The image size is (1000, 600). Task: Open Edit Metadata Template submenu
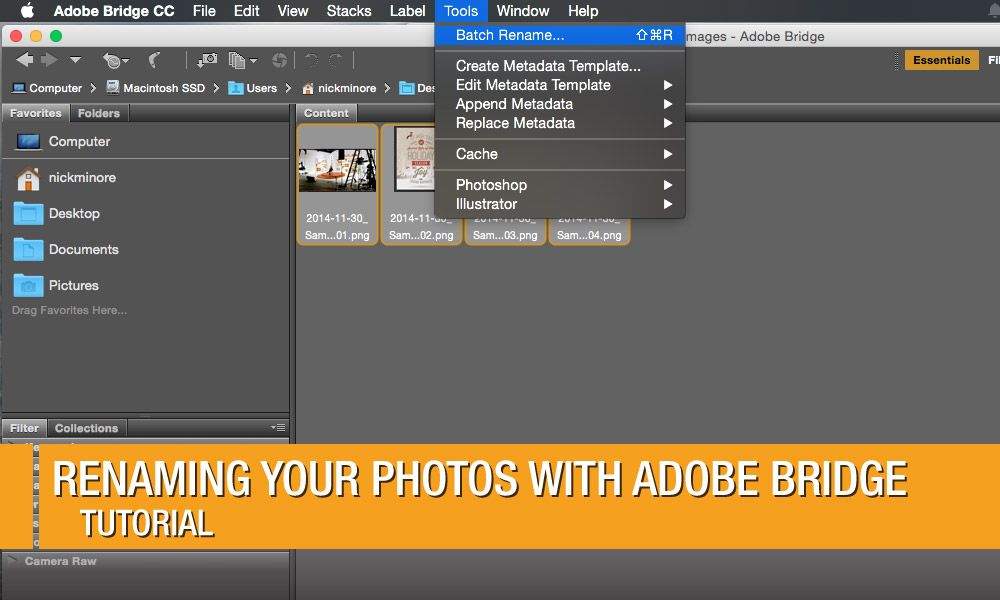tap(560, 85)
